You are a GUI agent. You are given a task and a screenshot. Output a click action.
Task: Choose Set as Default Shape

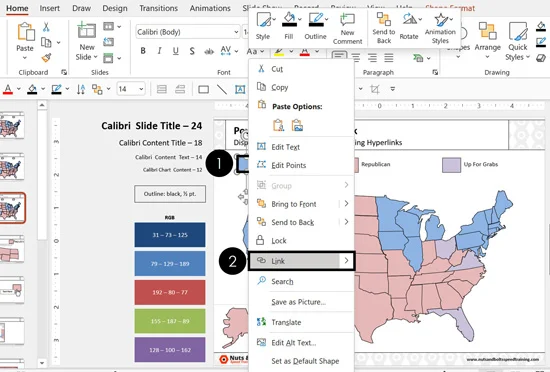pyautogui.click(x=301, y=361)
